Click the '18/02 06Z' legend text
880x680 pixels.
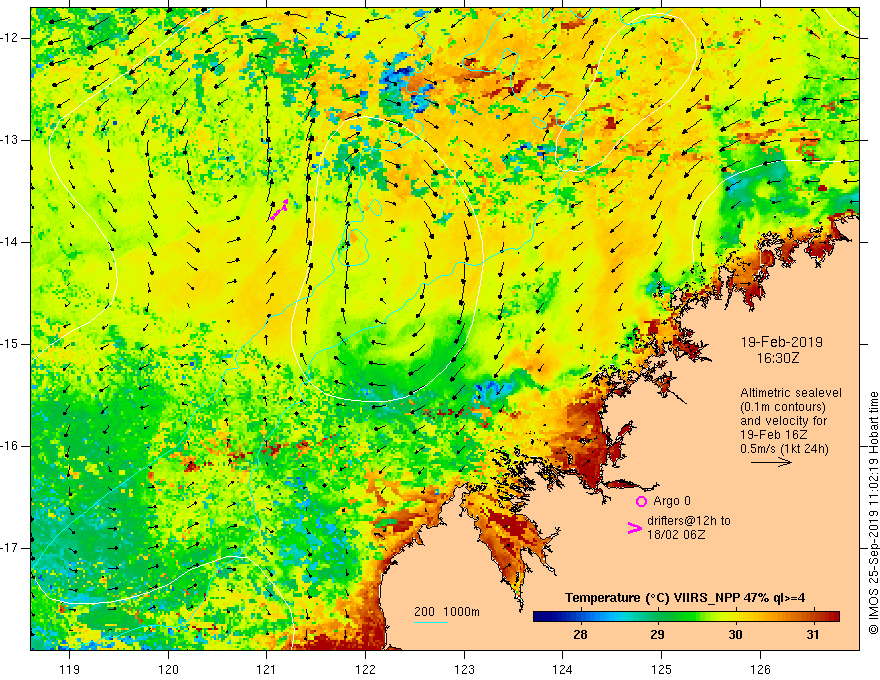[x=676, y=535]
